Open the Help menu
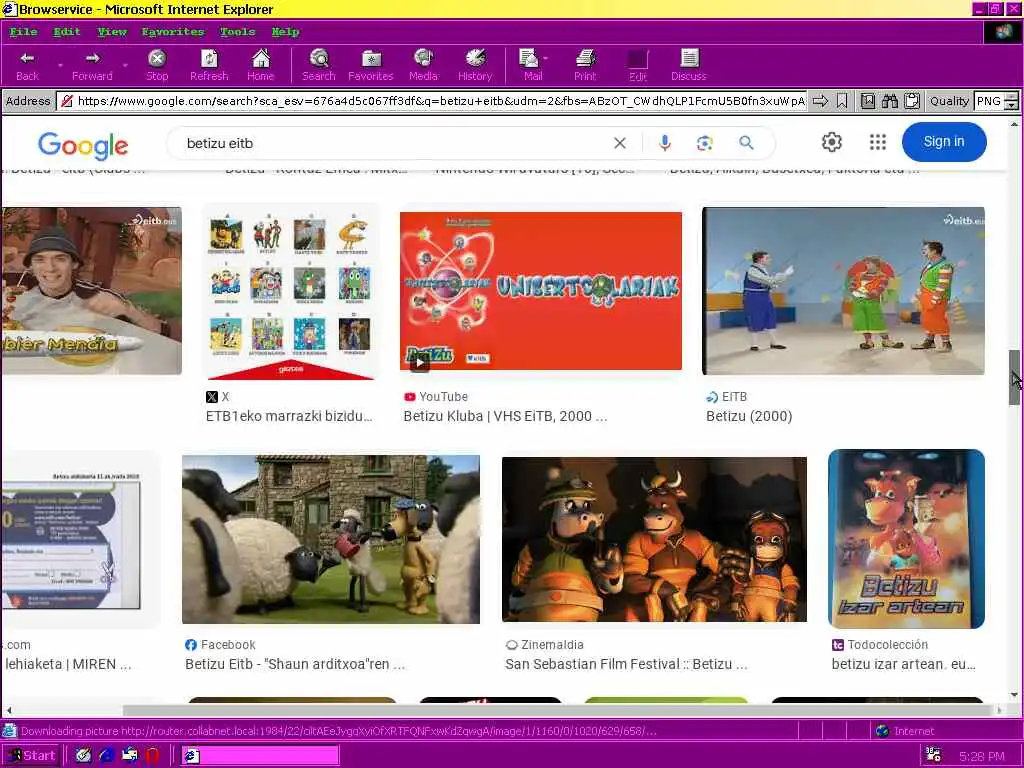Image resolution: width=1024 pixels, height=768 pixels. point(285,31)
